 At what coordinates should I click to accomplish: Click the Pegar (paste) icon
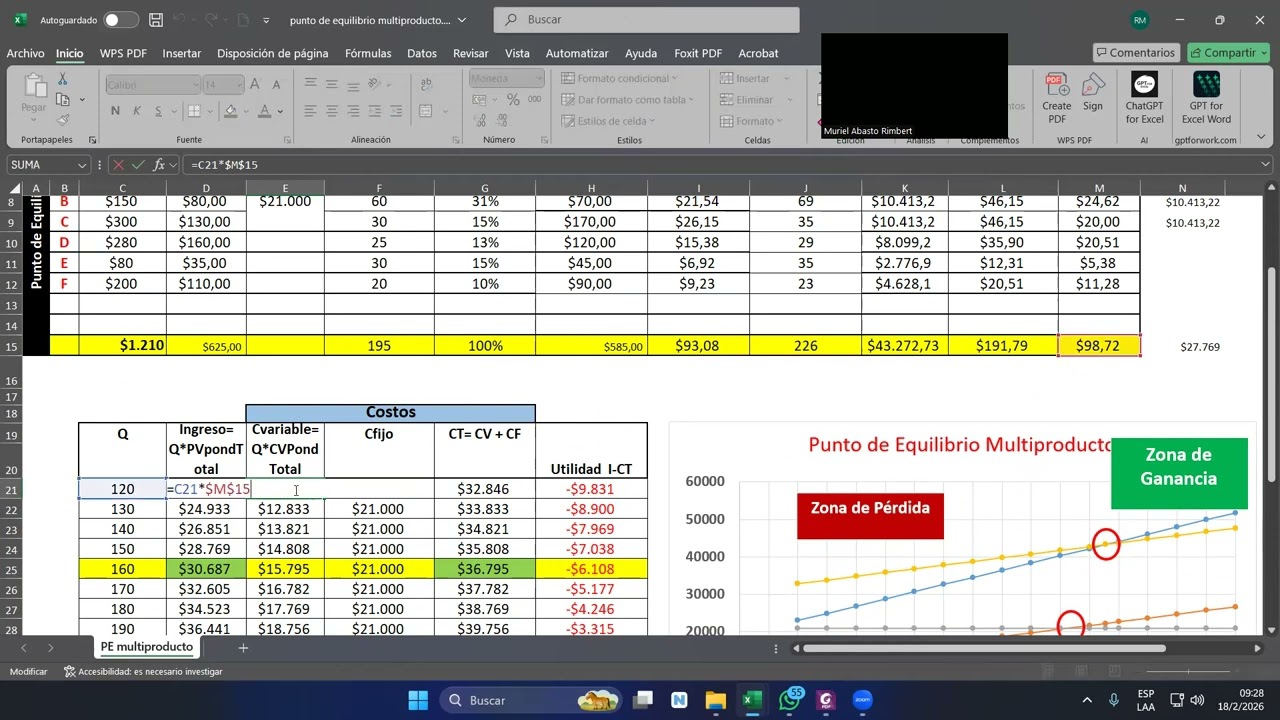click(x=34, y=86)
